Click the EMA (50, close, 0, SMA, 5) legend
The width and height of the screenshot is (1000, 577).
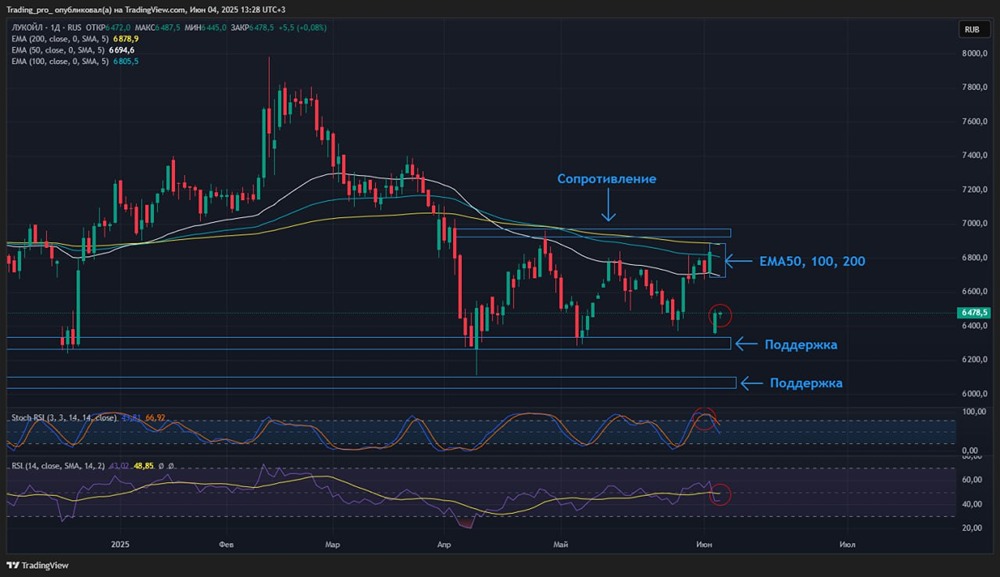coord(58,50)
